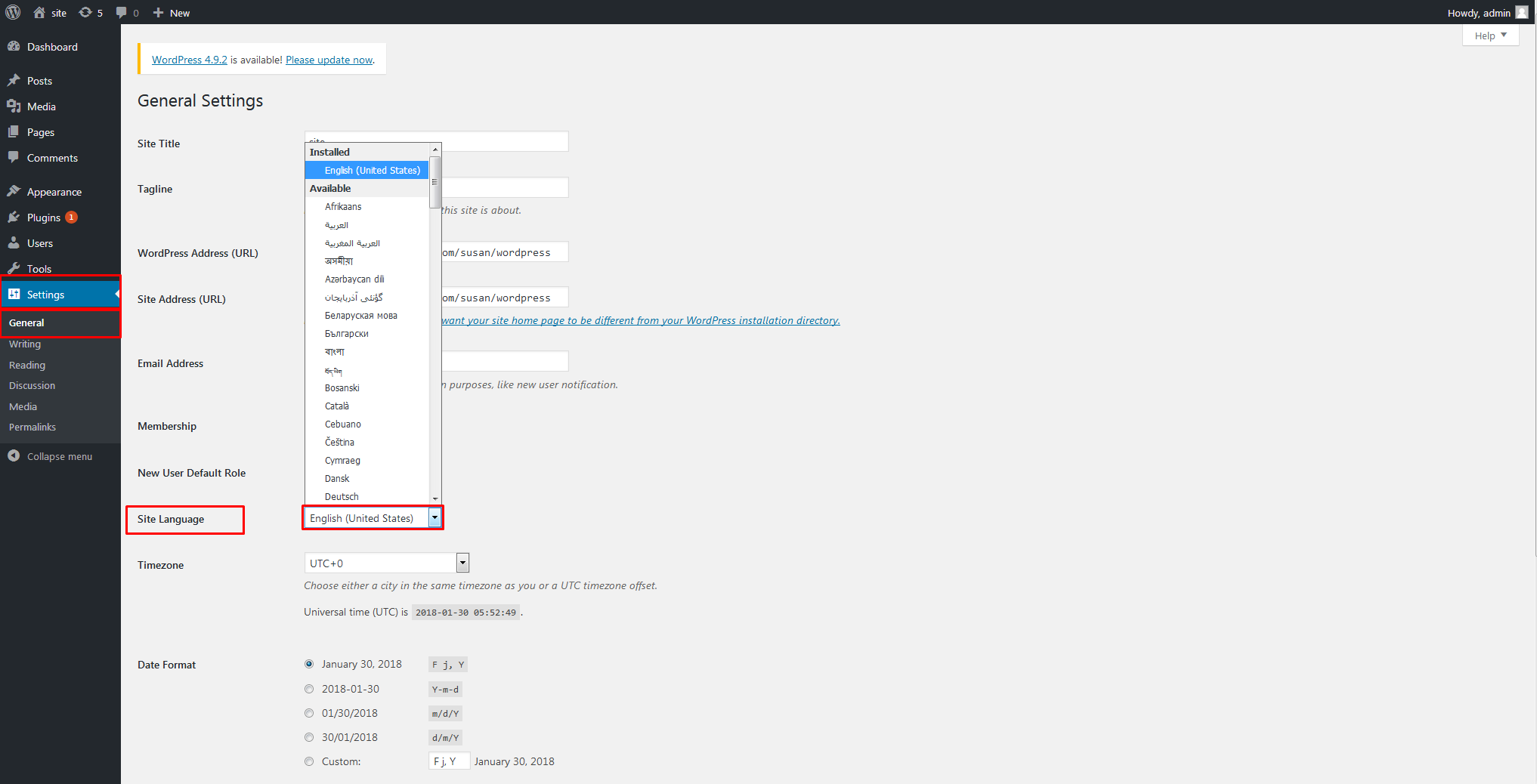This screenshot has width=1537, height=784.
Task: Select 30/01/2018 date format
Action: (309, 737)
